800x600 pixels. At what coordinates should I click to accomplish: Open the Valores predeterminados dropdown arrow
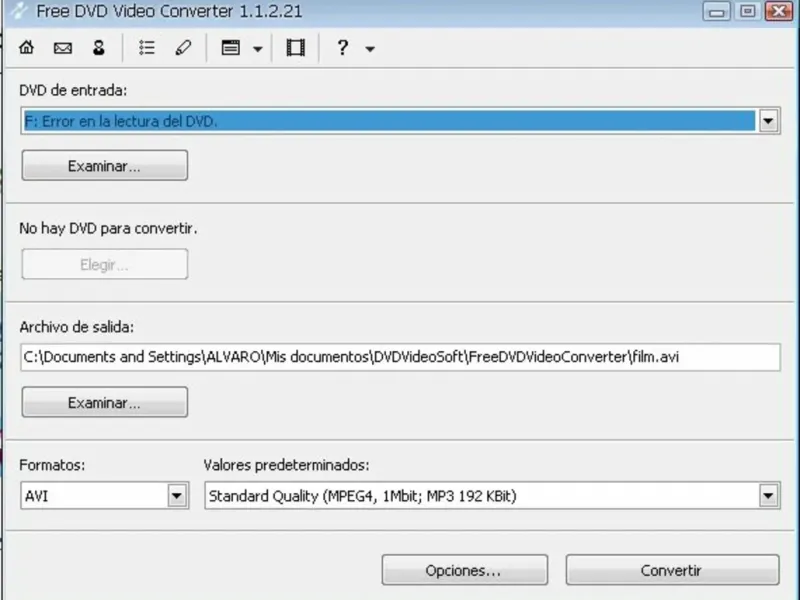click(768, 495)
